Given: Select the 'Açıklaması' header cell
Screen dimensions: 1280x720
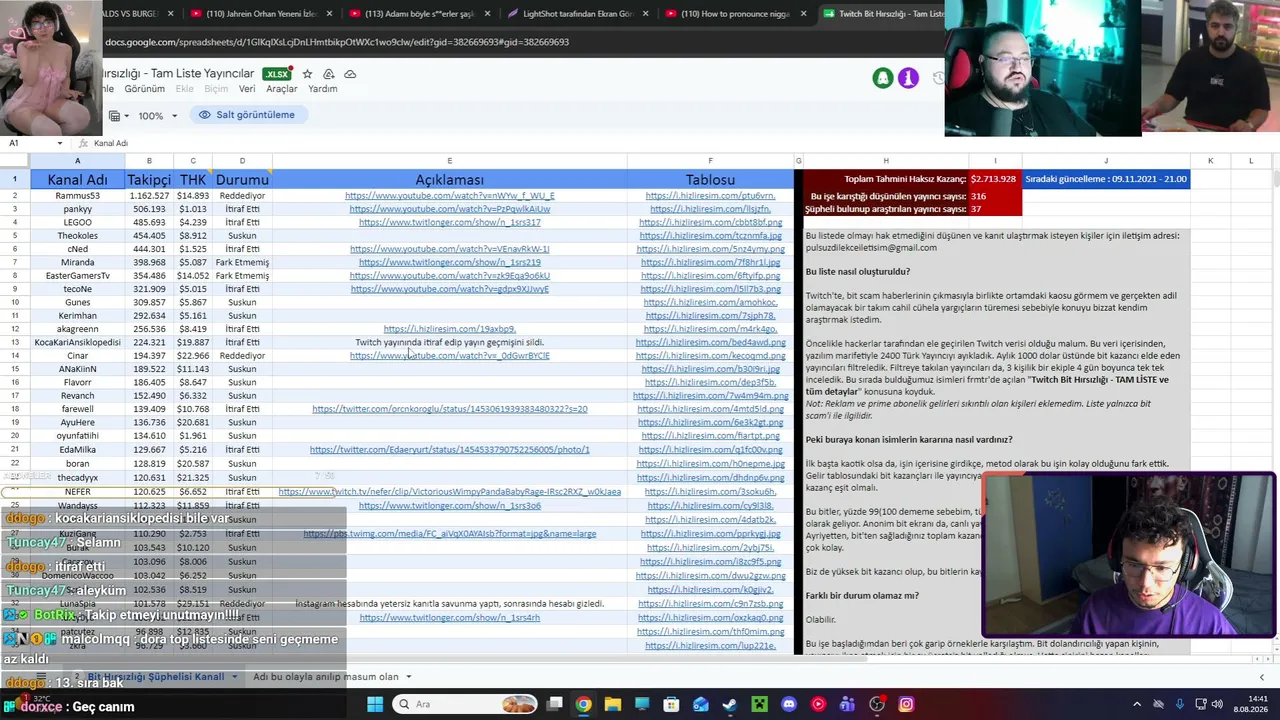Looking at the screenshot, I should [450, 180].
